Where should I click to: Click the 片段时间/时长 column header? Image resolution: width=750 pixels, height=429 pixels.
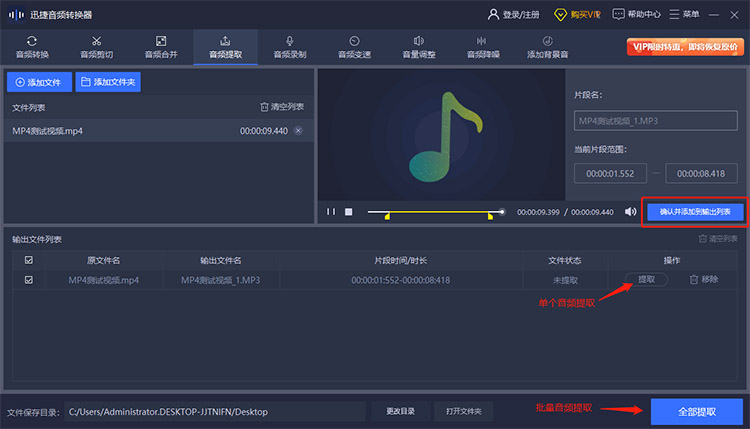pyautogui.click(x=401, y=261)
